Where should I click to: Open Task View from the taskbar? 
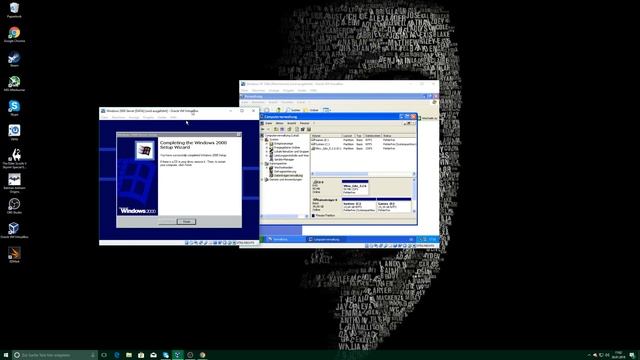(x=104, y=355)
